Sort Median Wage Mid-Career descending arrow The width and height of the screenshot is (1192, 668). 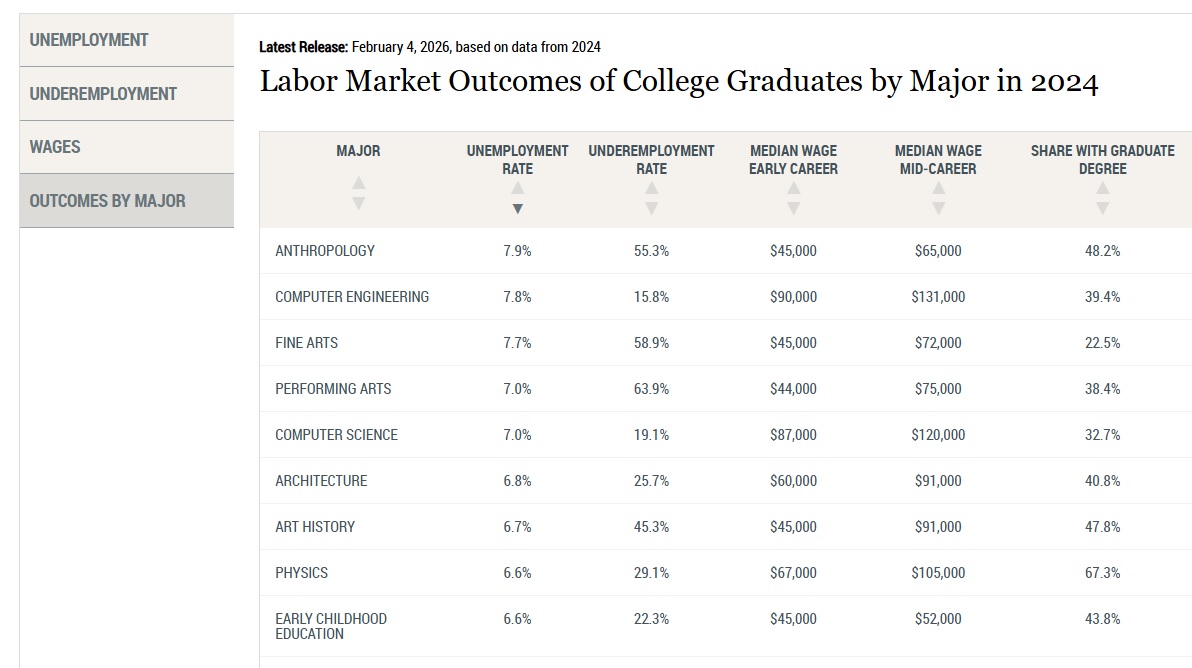pyautogui.click(x=939, y=208)
